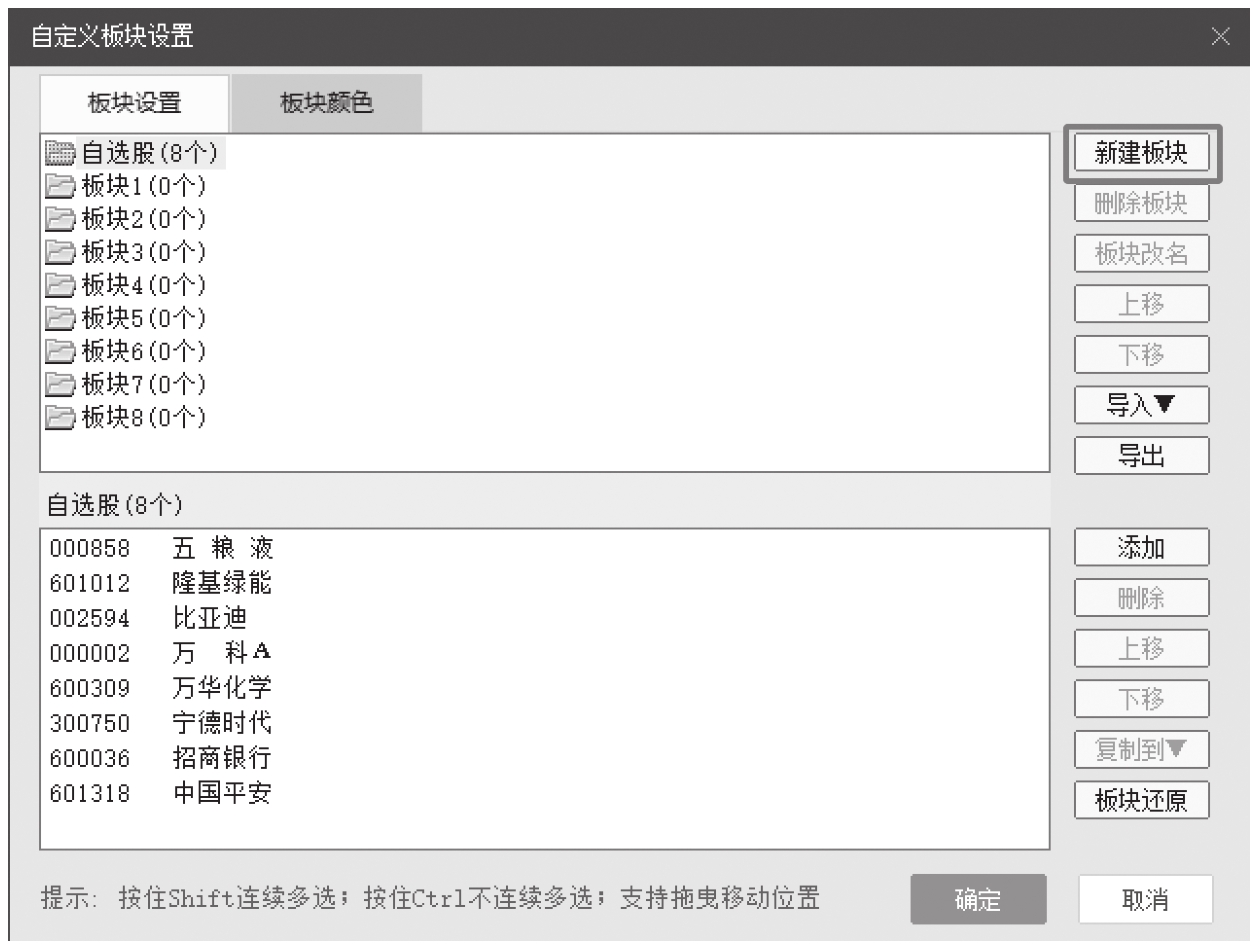Switch to the 板块设置 tab
This screenshot has height=944, width=1253.
[x=134, y=103]
